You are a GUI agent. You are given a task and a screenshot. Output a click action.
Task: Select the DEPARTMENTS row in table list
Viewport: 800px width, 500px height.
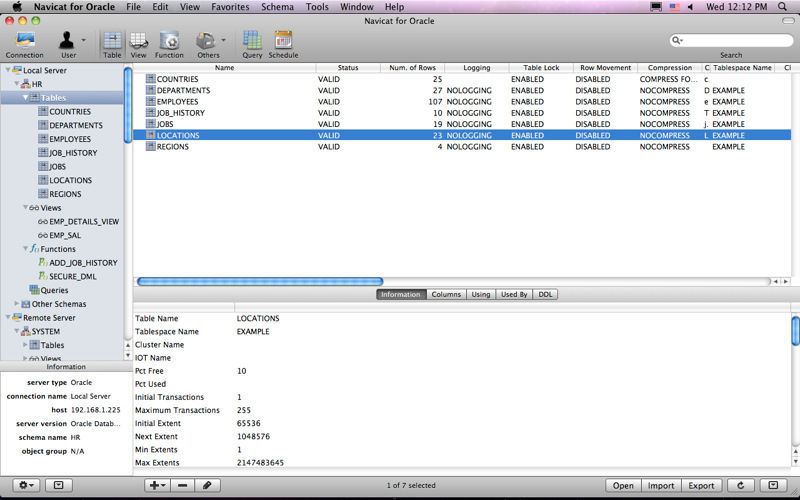click(462, 90)
